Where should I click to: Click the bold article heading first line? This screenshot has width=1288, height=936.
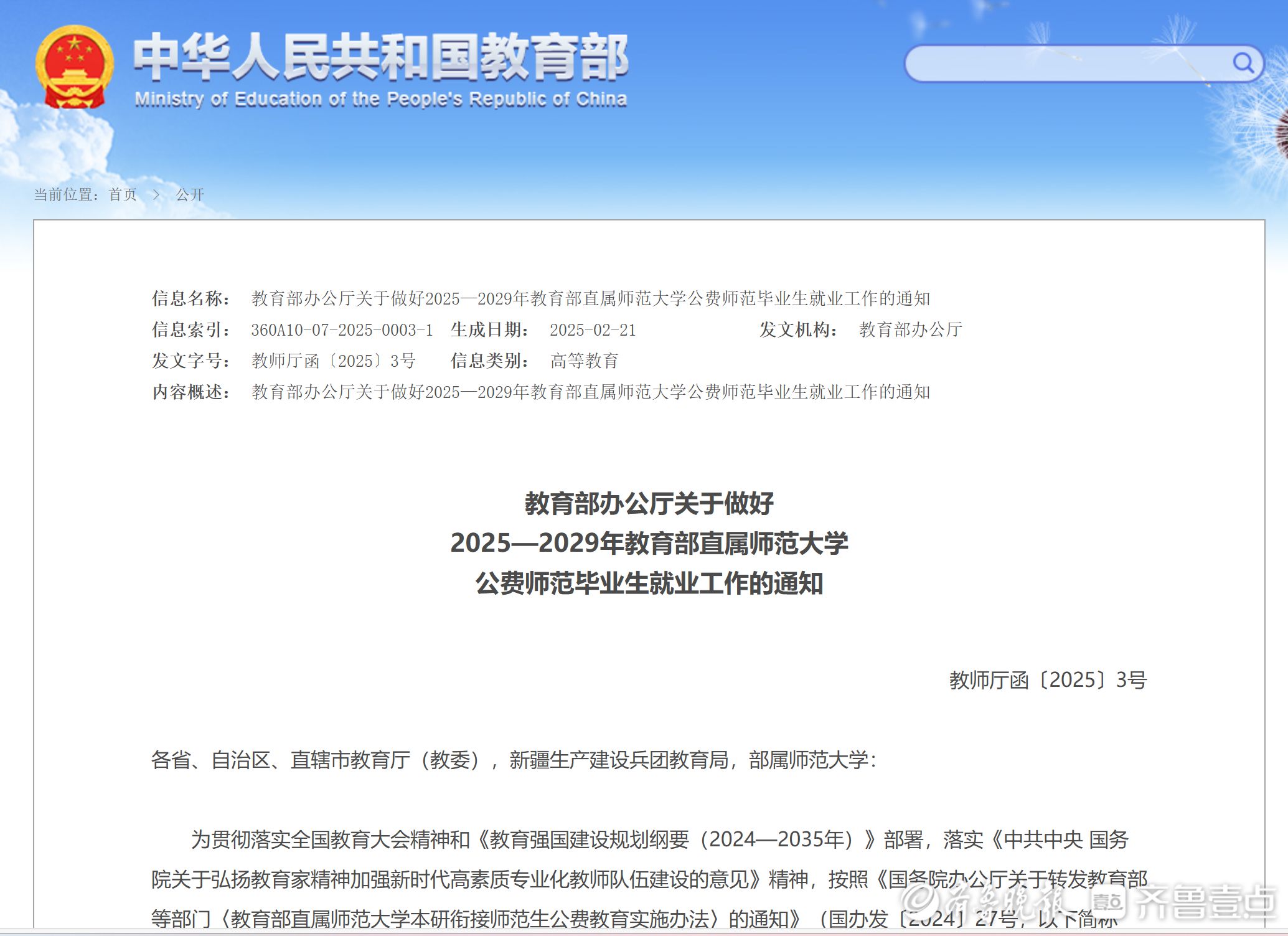coord(649,503)
